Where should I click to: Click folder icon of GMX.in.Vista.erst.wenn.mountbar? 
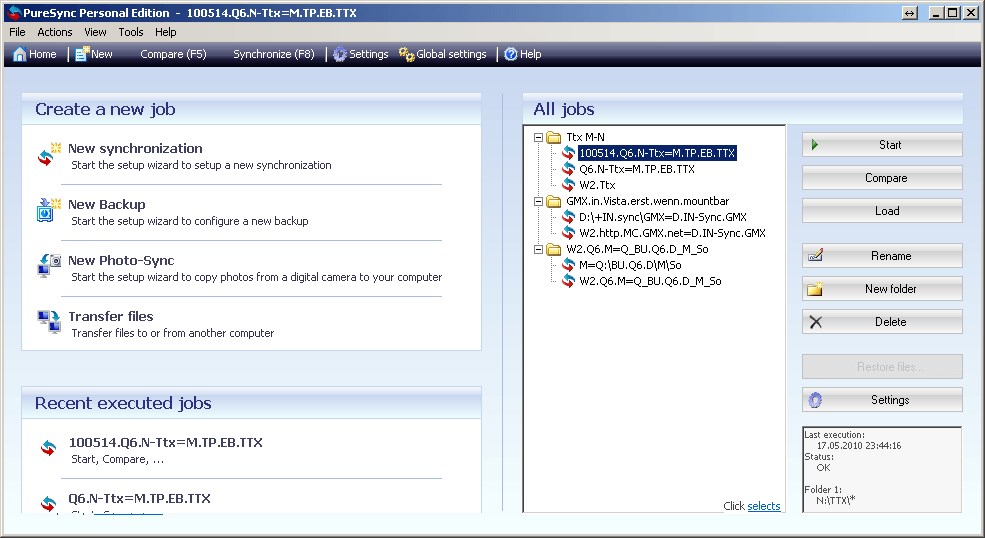553,201
